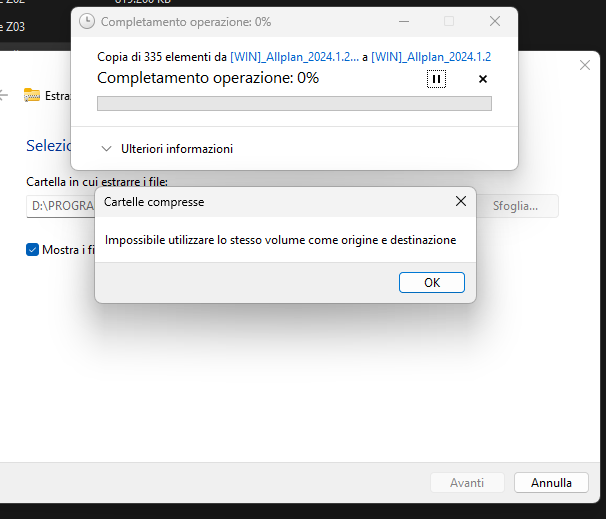Open the source [WIN]_Allplan_2024.1.2... link
The width and height of the screenshot is (606, 519).
[x=294, y=57]
